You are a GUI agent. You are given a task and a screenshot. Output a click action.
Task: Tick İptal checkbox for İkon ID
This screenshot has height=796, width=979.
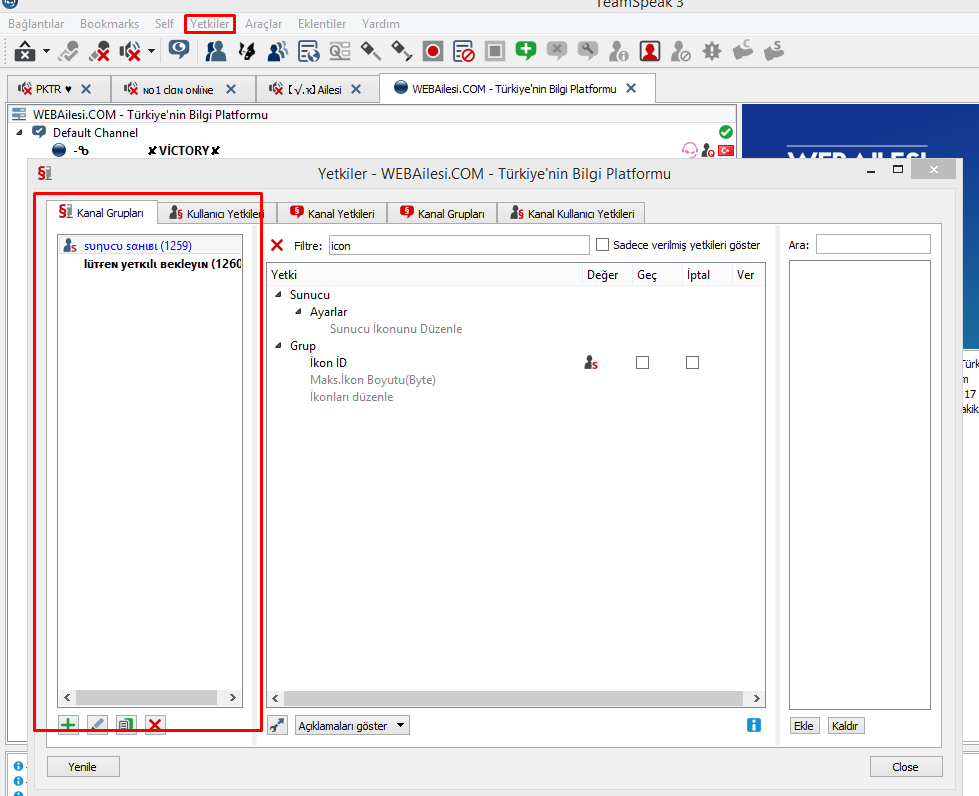click(692, 363)
